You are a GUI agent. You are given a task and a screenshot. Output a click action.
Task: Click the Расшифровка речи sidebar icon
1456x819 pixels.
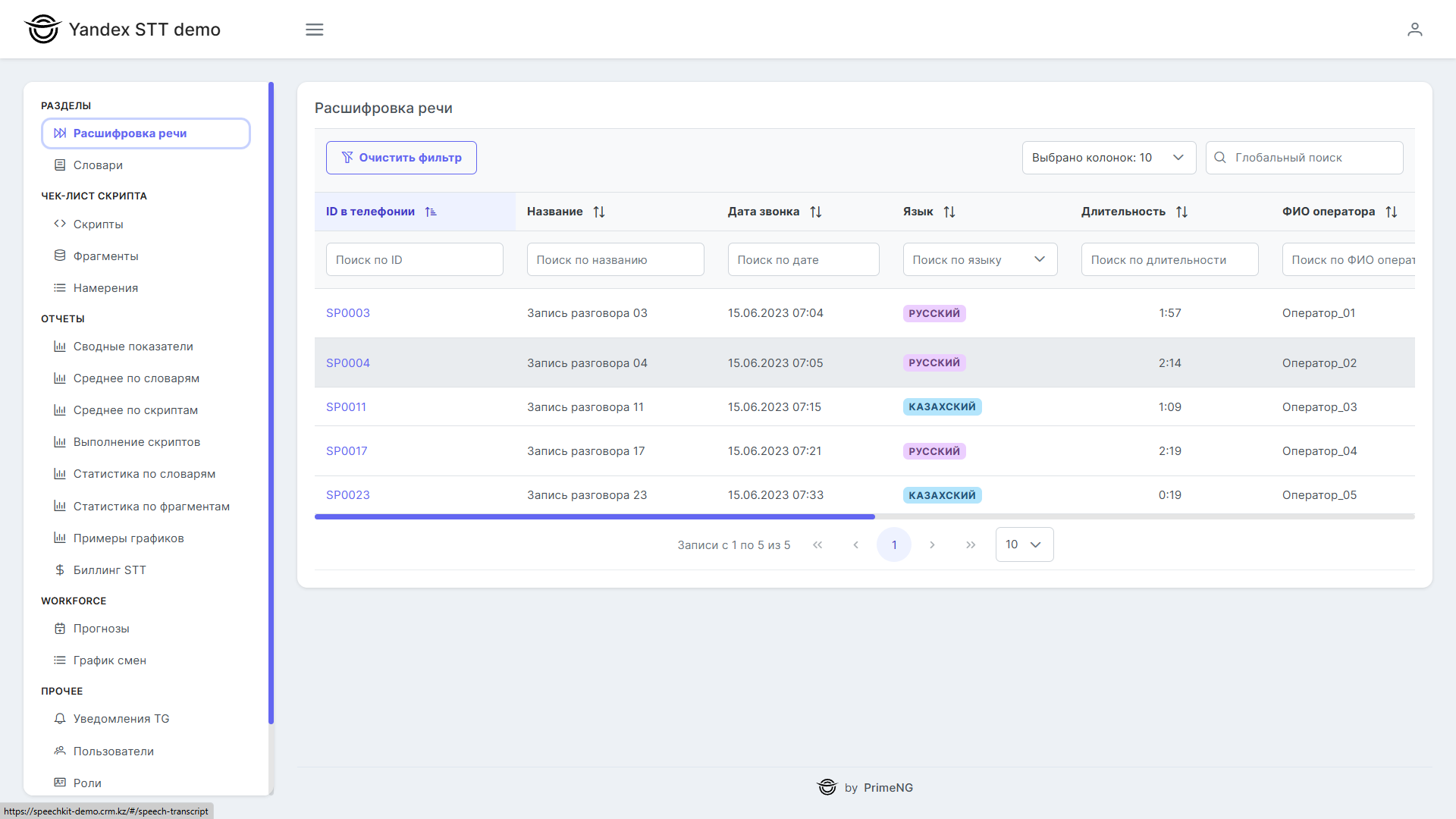click(x=60, y=133)
